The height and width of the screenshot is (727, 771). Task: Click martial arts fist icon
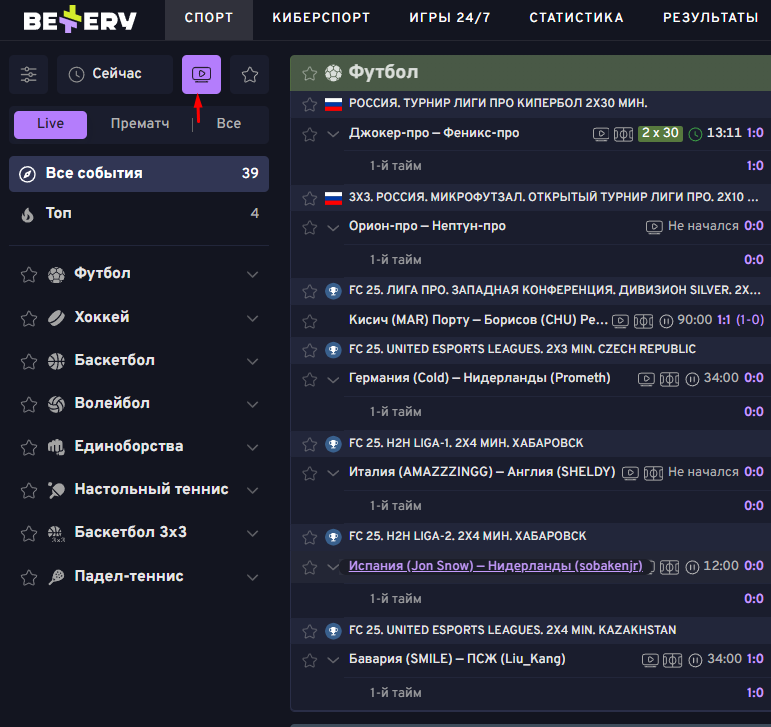coord(56,447)
